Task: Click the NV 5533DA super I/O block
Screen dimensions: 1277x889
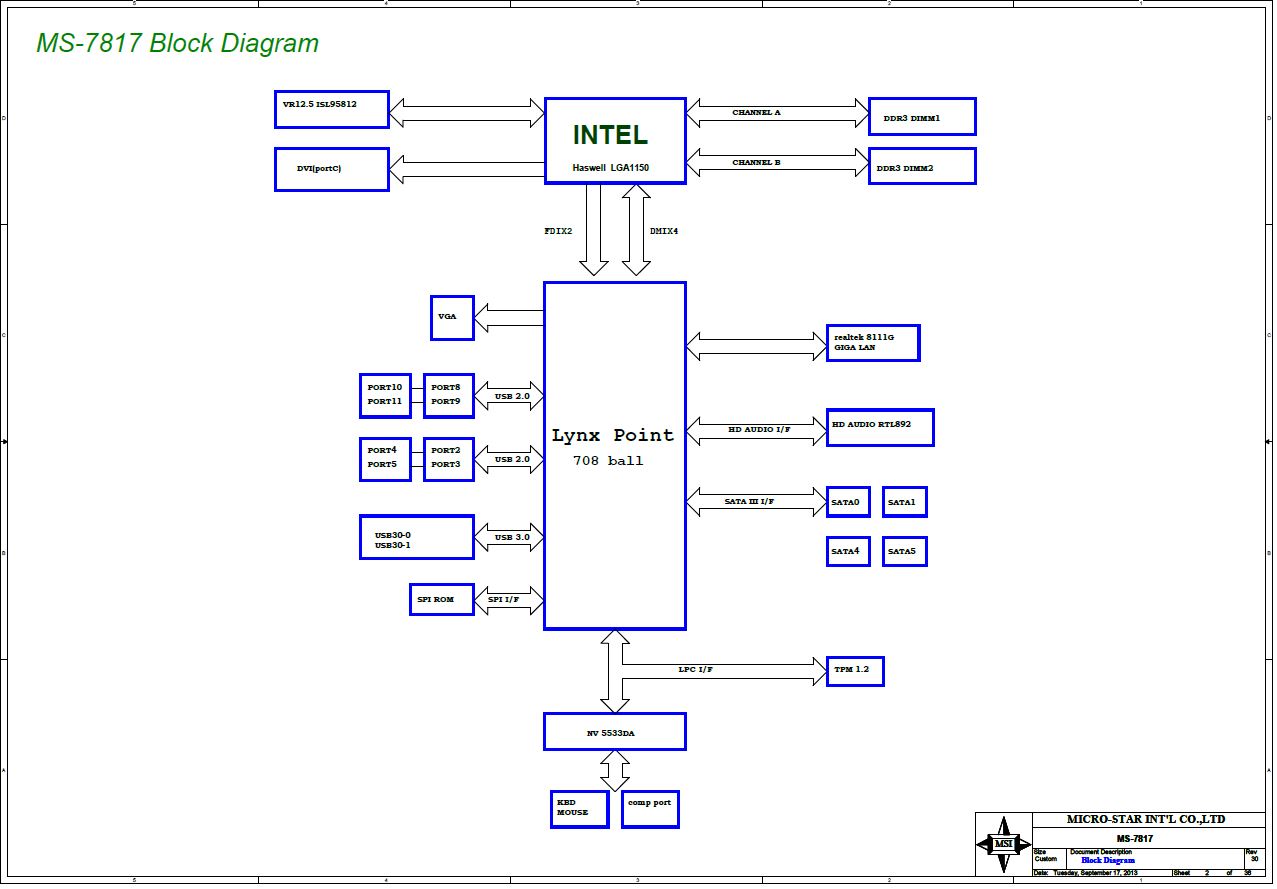Action: tap(614, 732)
